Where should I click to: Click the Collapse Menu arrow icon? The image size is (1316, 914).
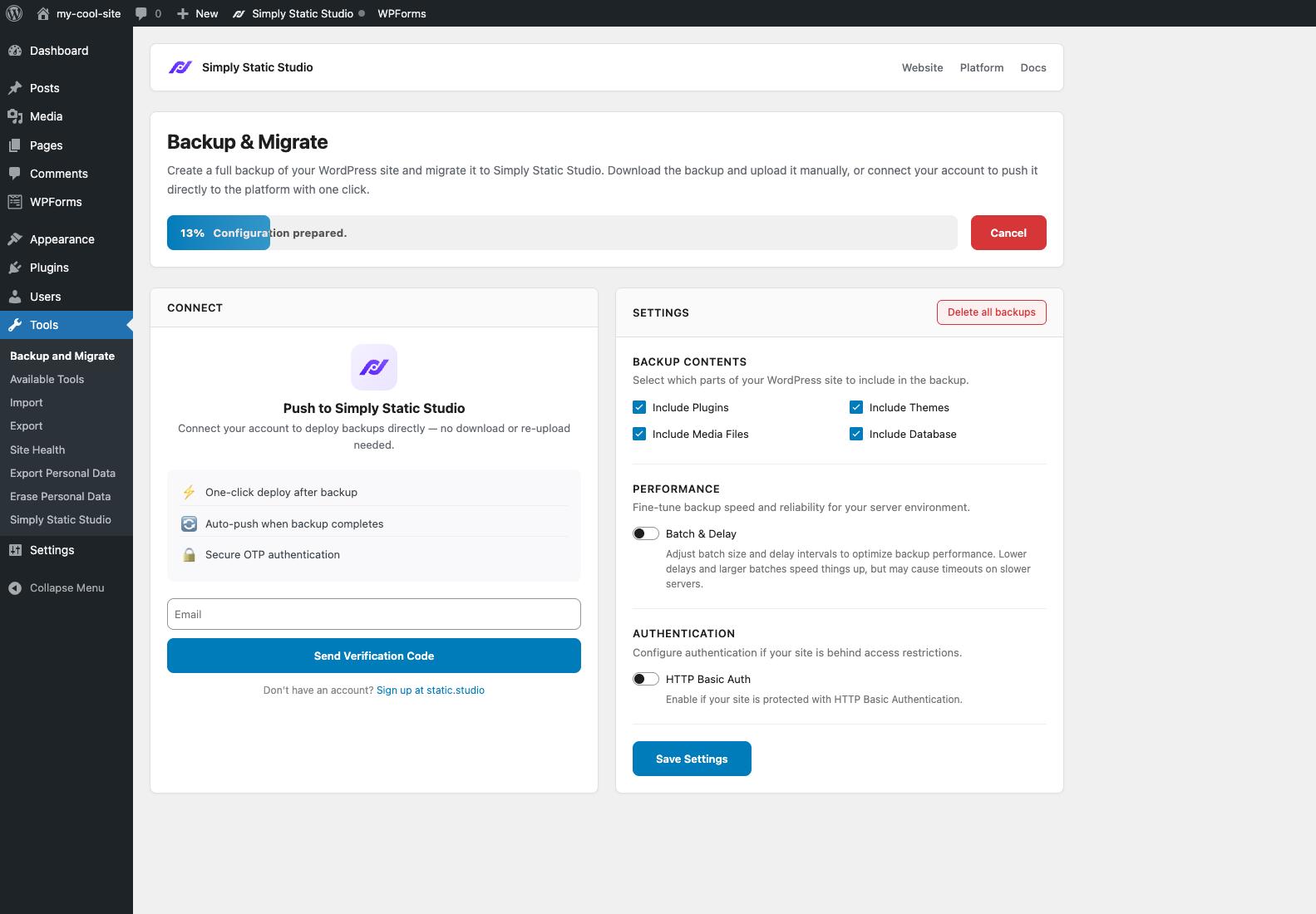click(x=15, y=587)
